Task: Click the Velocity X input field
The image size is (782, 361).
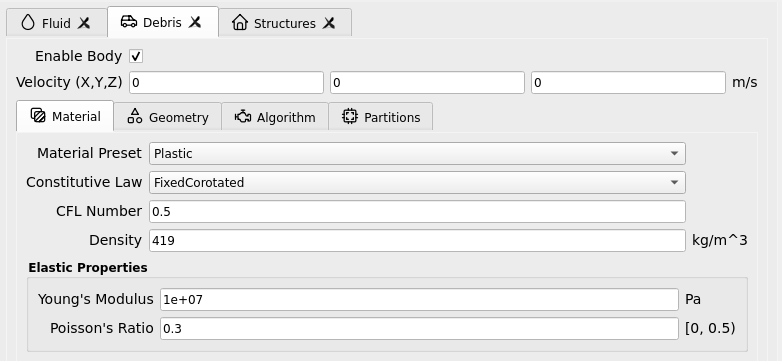Action: (x=226, y=83)
